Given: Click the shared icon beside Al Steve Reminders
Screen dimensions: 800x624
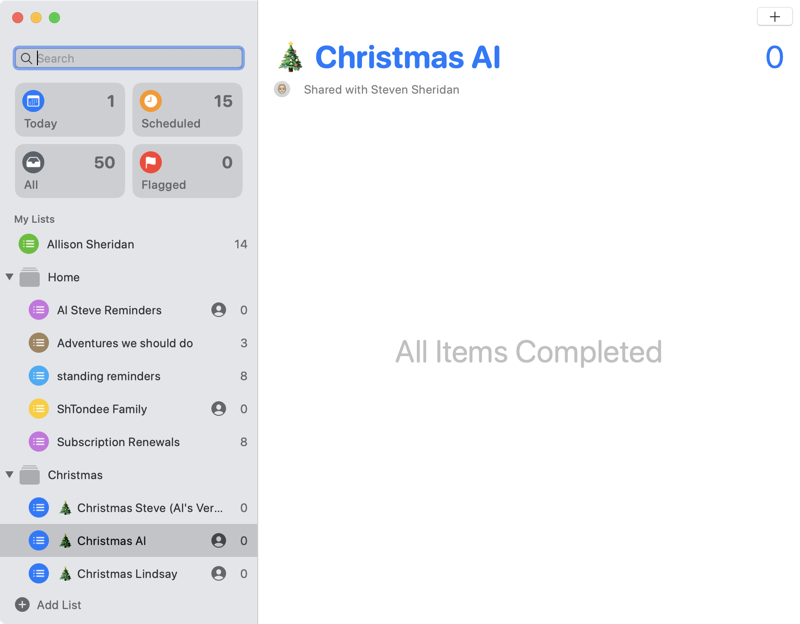Looking at the screenshot, I should coord(218,310).
